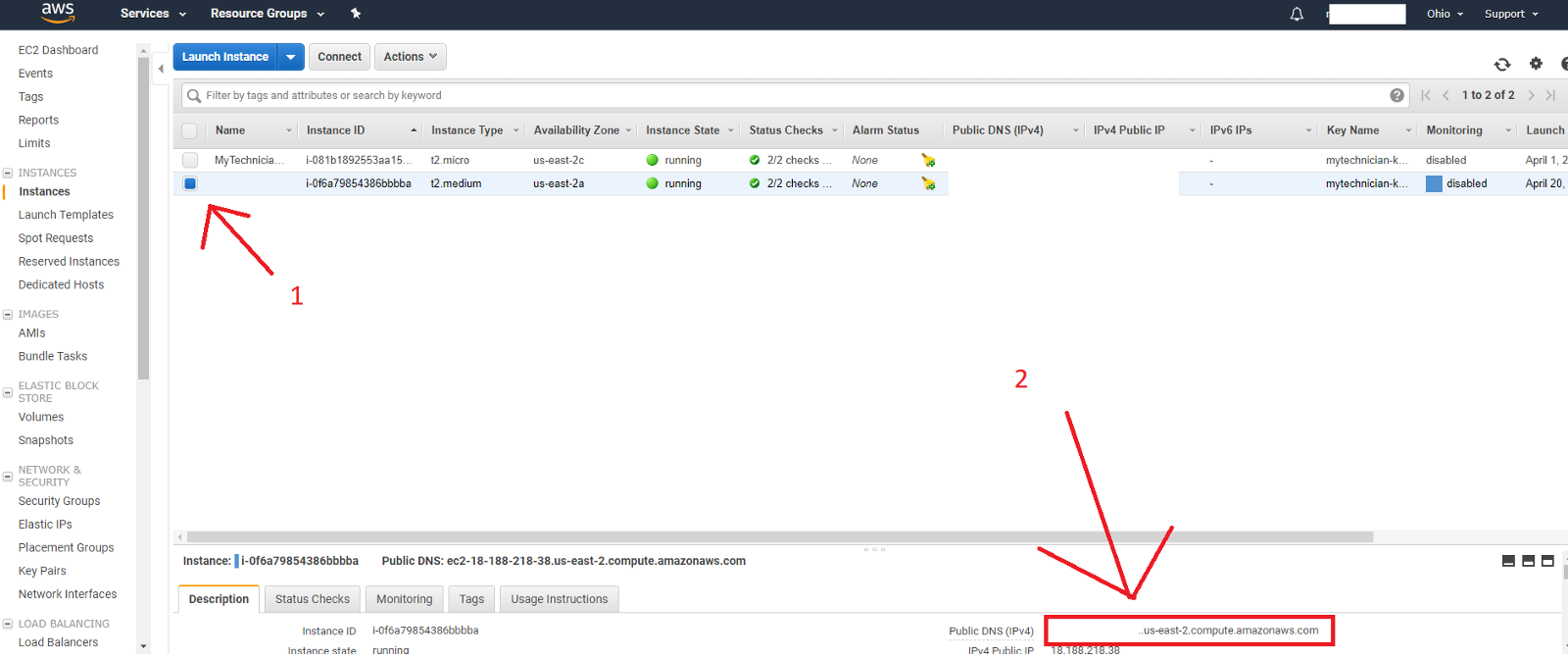This screenshot has height=658, width=1568.
Task: Open Launch Templates in sidebar
Action: 66,215
